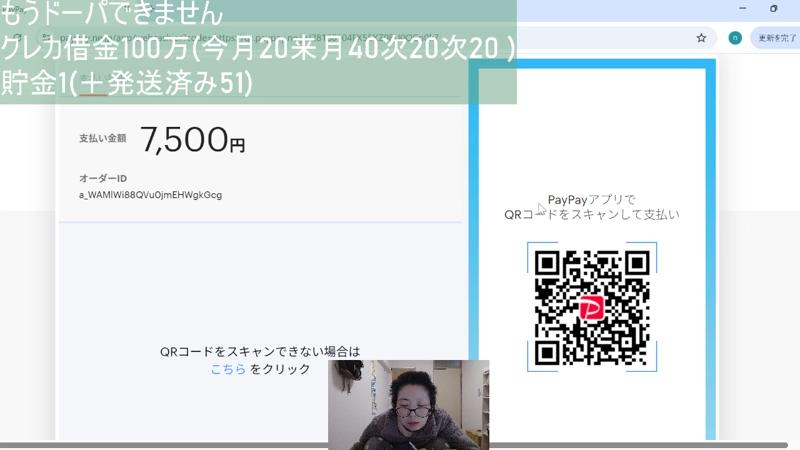Viewport: 800px width, 450px height.
Task: Click the horizontal scrollbar at the bottom
Action: [x=394, y=445]
